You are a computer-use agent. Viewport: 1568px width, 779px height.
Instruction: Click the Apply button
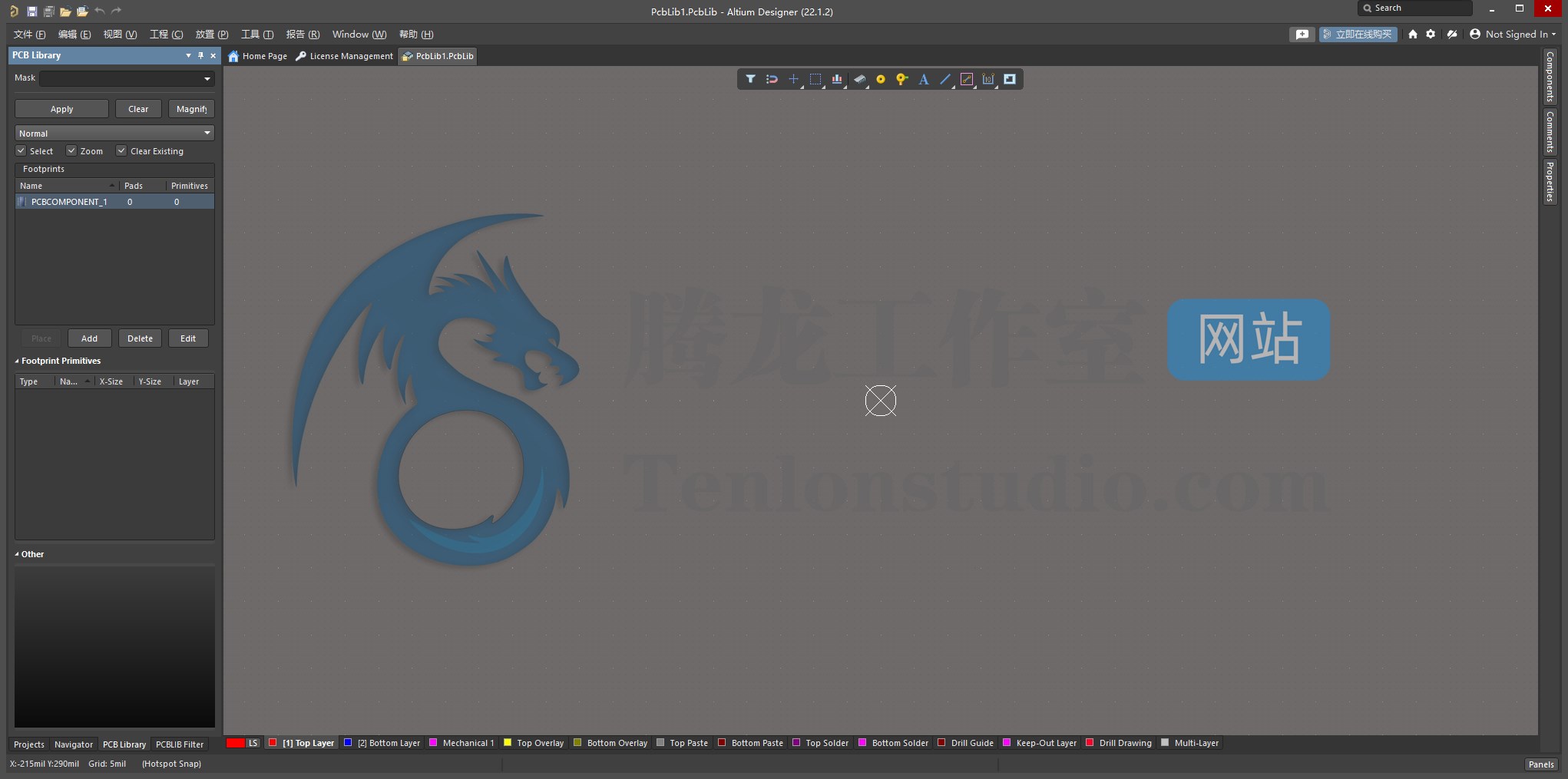pos(61,109)
